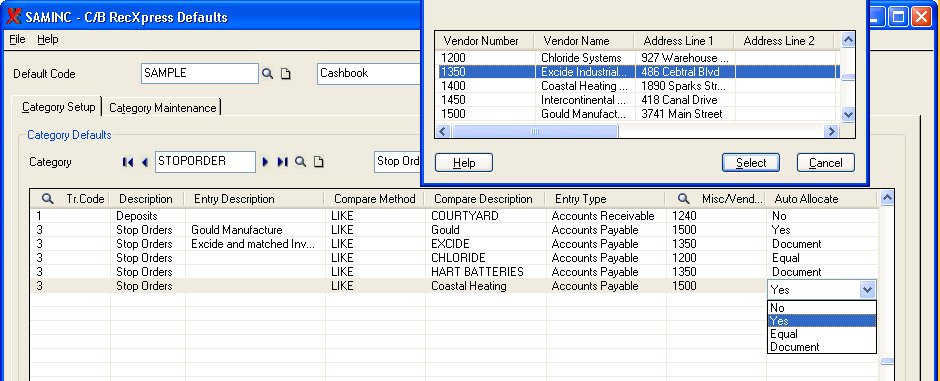Cancel the vendor finder dialog
Screen dimensions: 940x381
click(x=825, y=163)
